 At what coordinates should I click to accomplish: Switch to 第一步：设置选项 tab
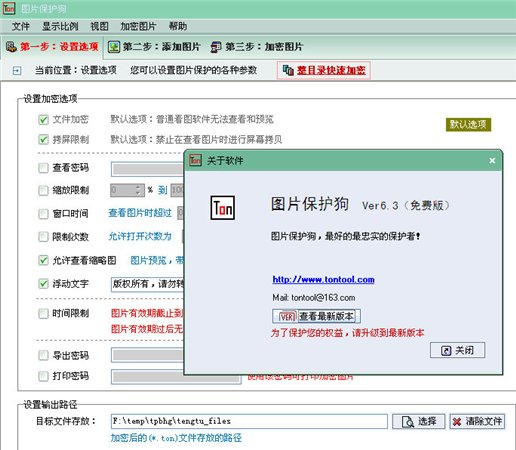click(52, 47)
